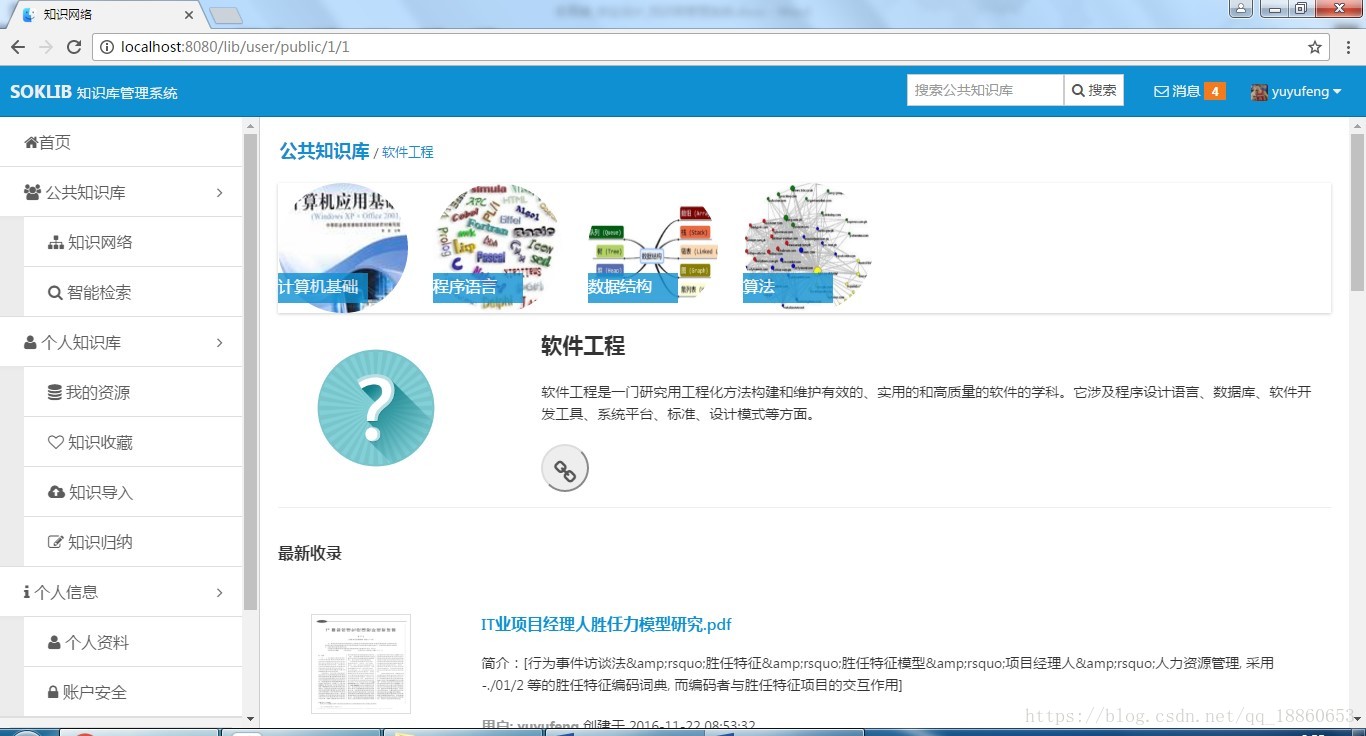Open 知识导入 menu item
The image size is (1366, 736).
[x=133, y=492]
